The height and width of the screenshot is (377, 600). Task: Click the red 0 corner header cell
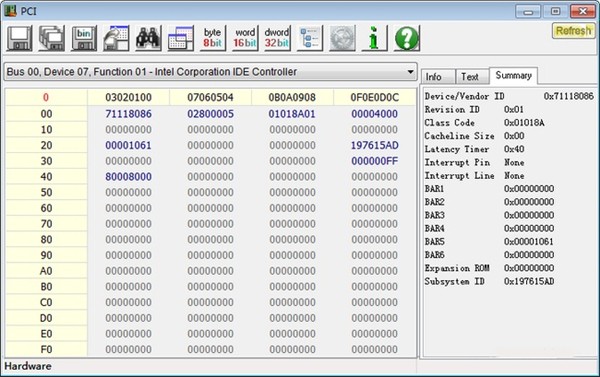click(46, 97)
